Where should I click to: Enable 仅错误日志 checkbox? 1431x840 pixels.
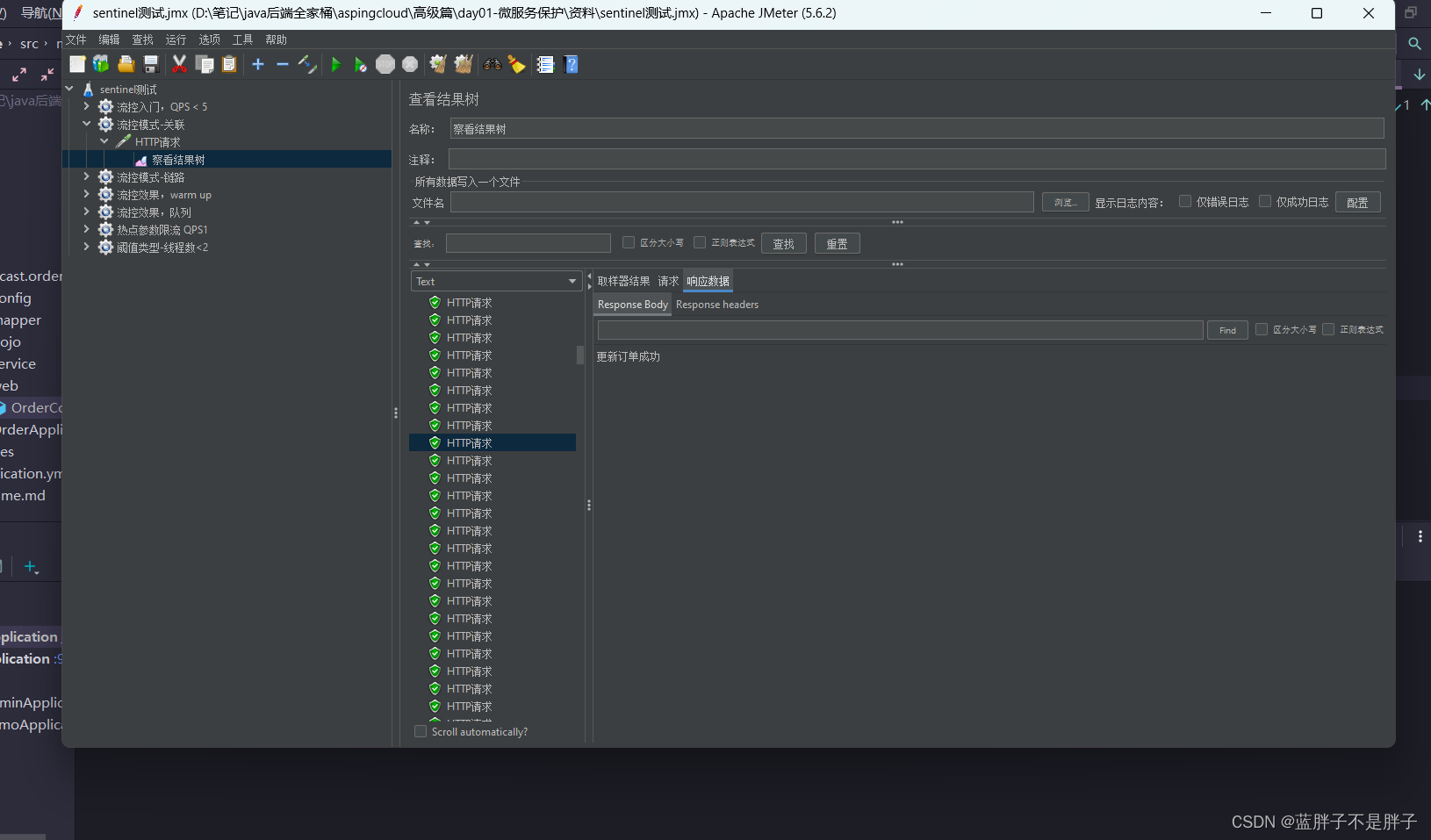pyautogui.click(x=1185, y=201)
